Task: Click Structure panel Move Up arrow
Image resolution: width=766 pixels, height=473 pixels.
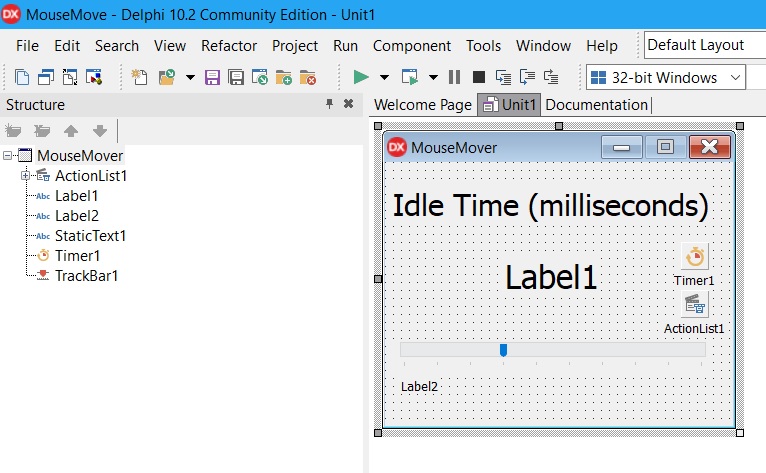Action: coord(71,130)
